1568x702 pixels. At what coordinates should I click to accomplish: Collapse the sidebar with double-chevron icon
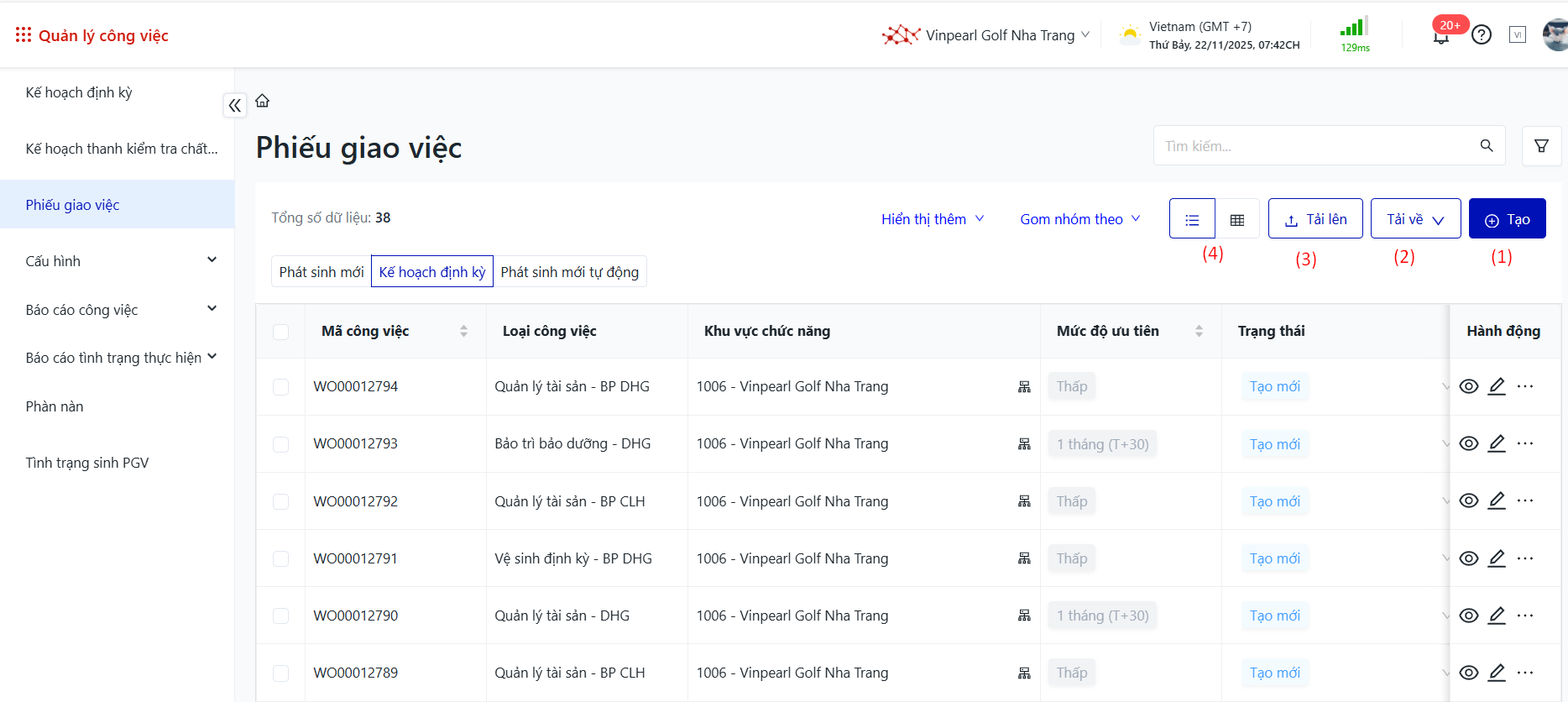(x=235, y=106)
